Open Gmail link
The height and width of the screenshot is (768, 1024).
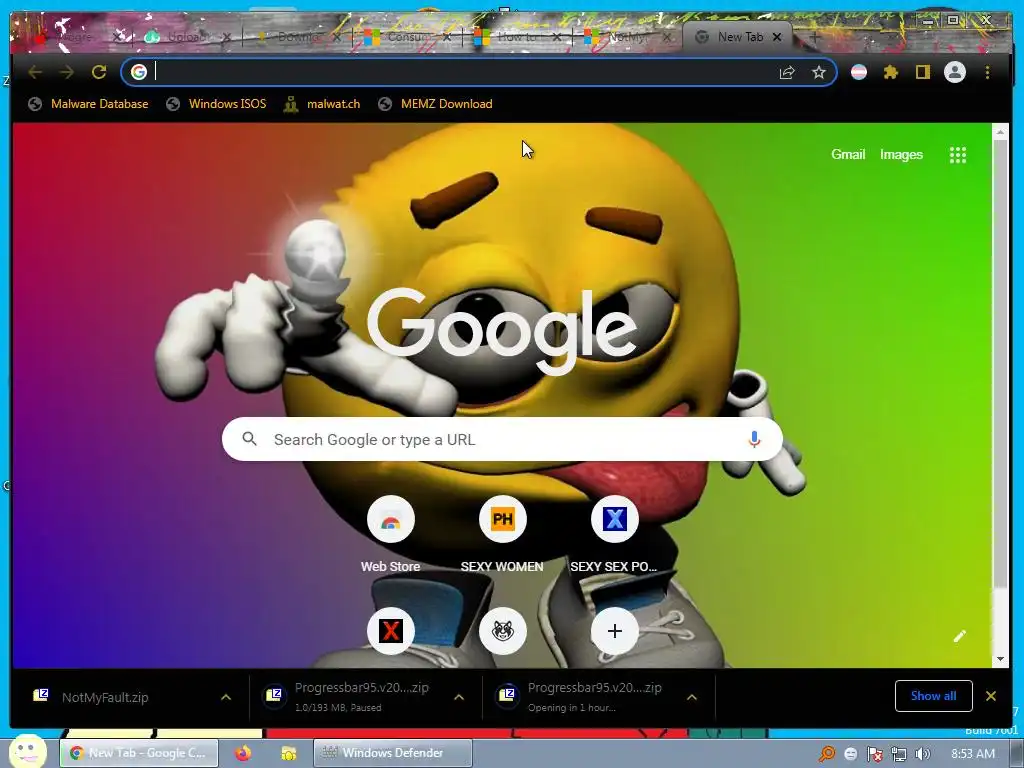[848, 155]
